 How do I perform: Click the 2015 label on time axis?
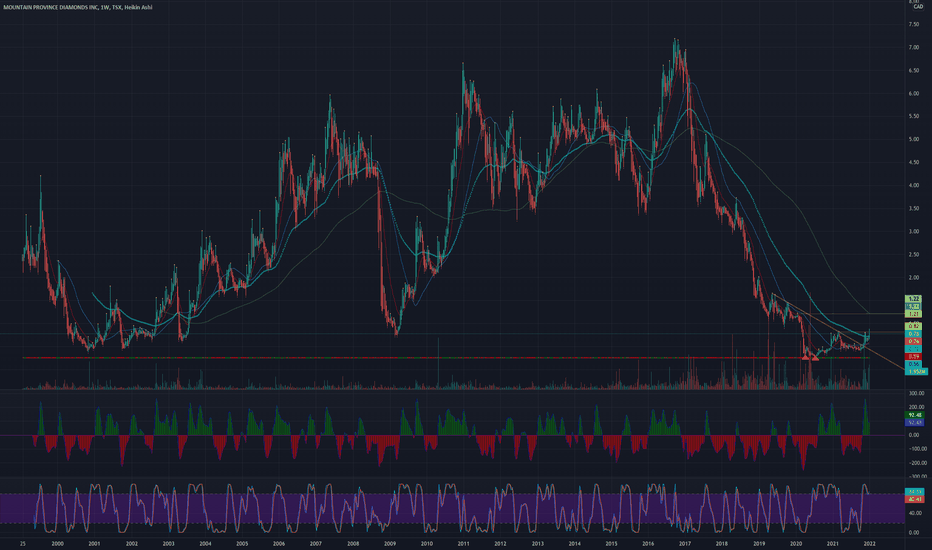click(611, 543)
